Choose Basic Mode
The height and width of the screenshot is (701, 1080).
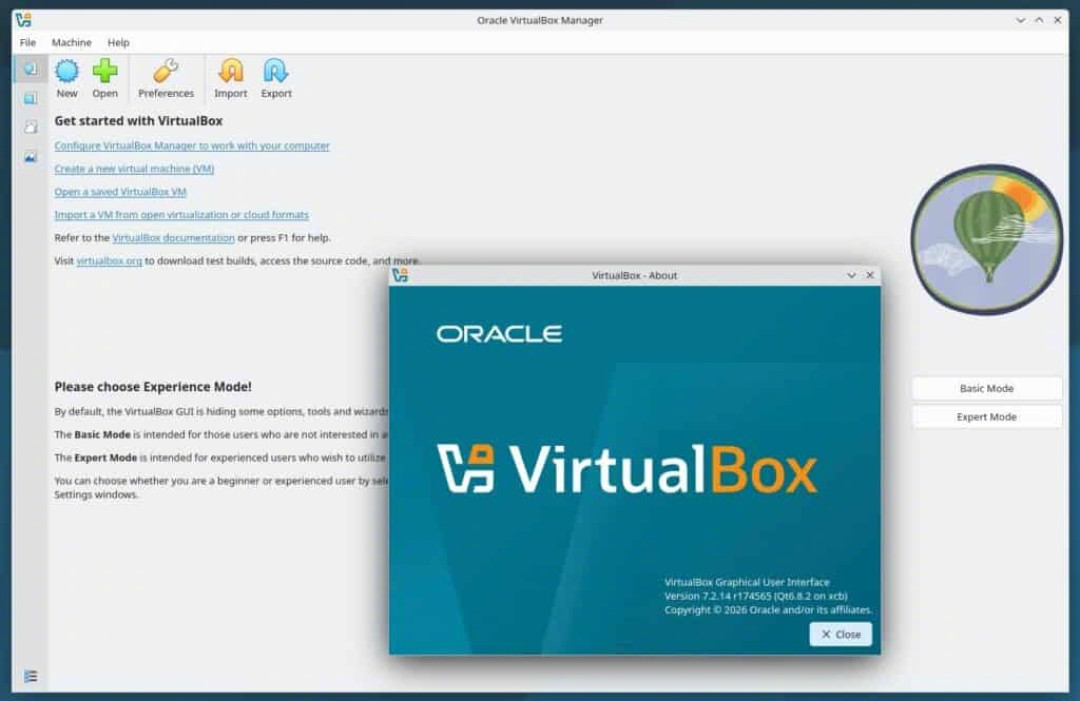tap(986, 388)
